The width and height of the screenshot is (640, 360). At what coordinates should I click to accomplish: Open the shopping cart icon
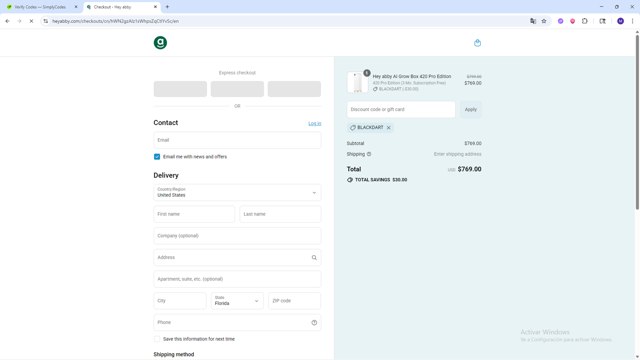pyautogui.click(x=477, y=43)
